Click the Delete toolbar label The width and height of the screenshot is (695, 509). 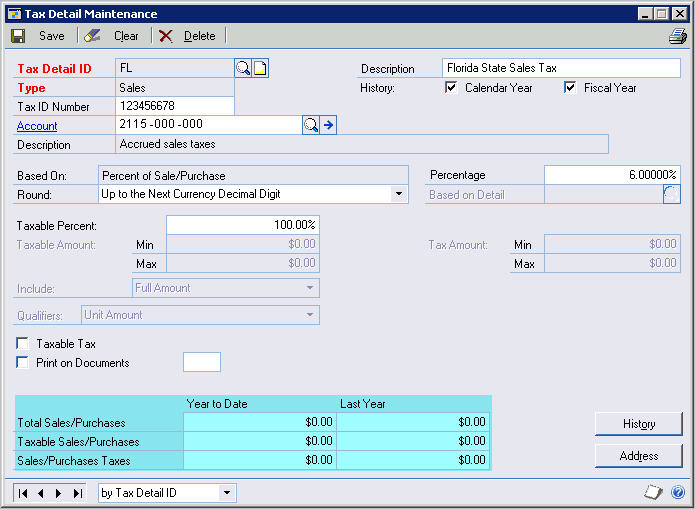(x=200, y=36)
